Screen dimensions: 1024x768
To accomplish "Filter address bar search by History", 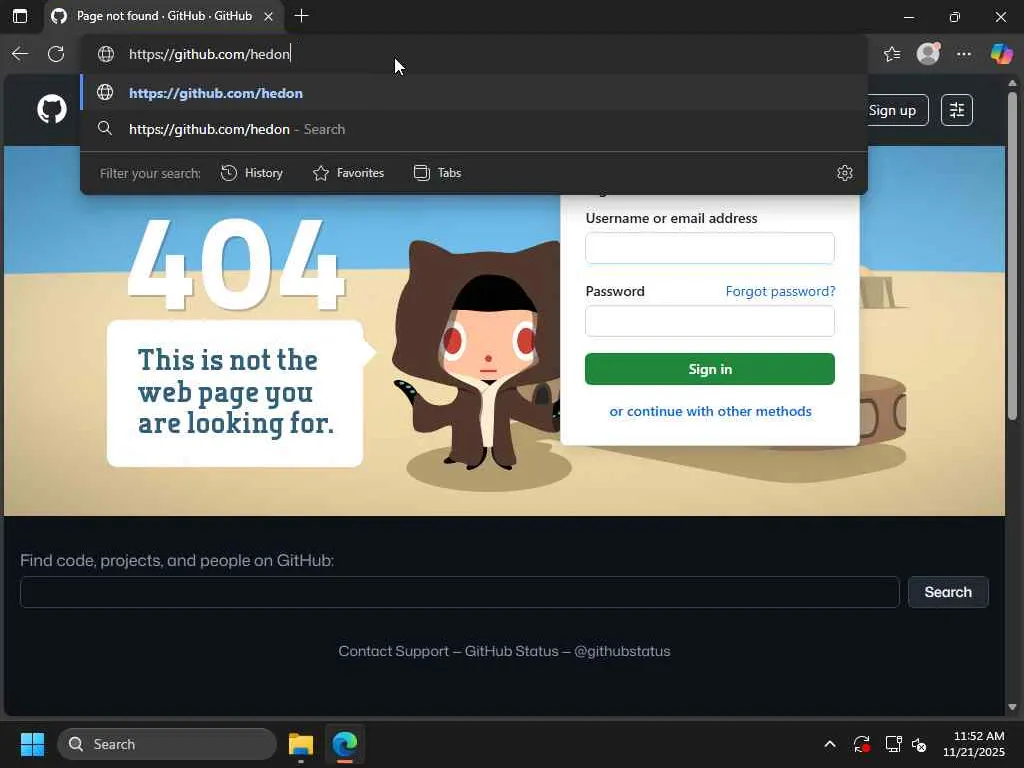I will click(x=252, y=173).
